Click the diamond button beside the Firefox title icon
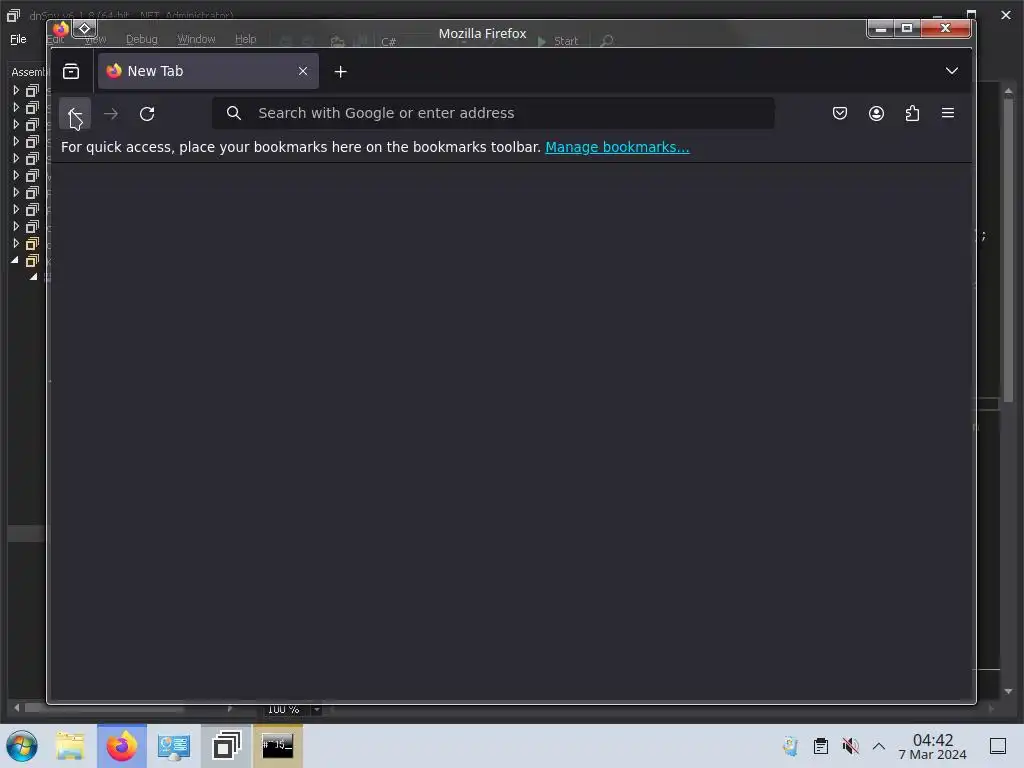The width and height of the screenshot is (1024, 768). (x=84, y=29)
